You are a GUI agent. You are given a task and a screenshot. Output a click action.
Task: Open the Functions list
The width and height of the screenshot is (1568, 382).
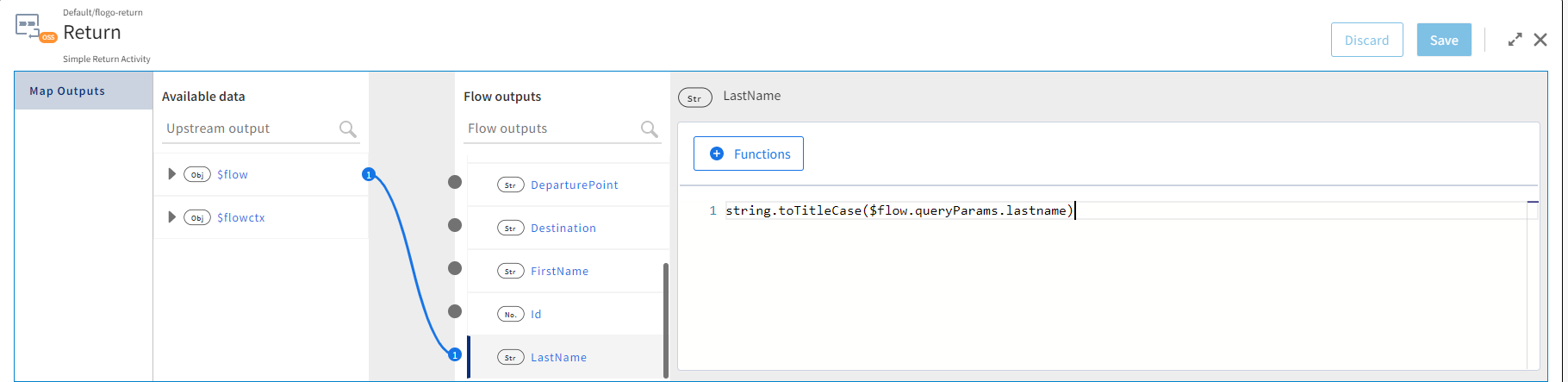tap(748, 153)
